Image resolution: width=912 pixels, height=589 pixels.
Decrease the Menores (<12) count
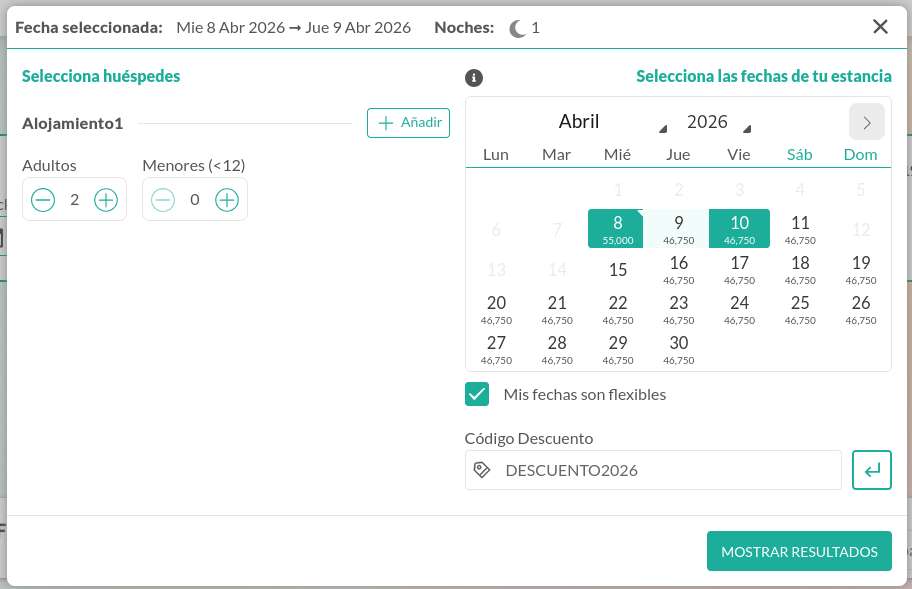163,200
